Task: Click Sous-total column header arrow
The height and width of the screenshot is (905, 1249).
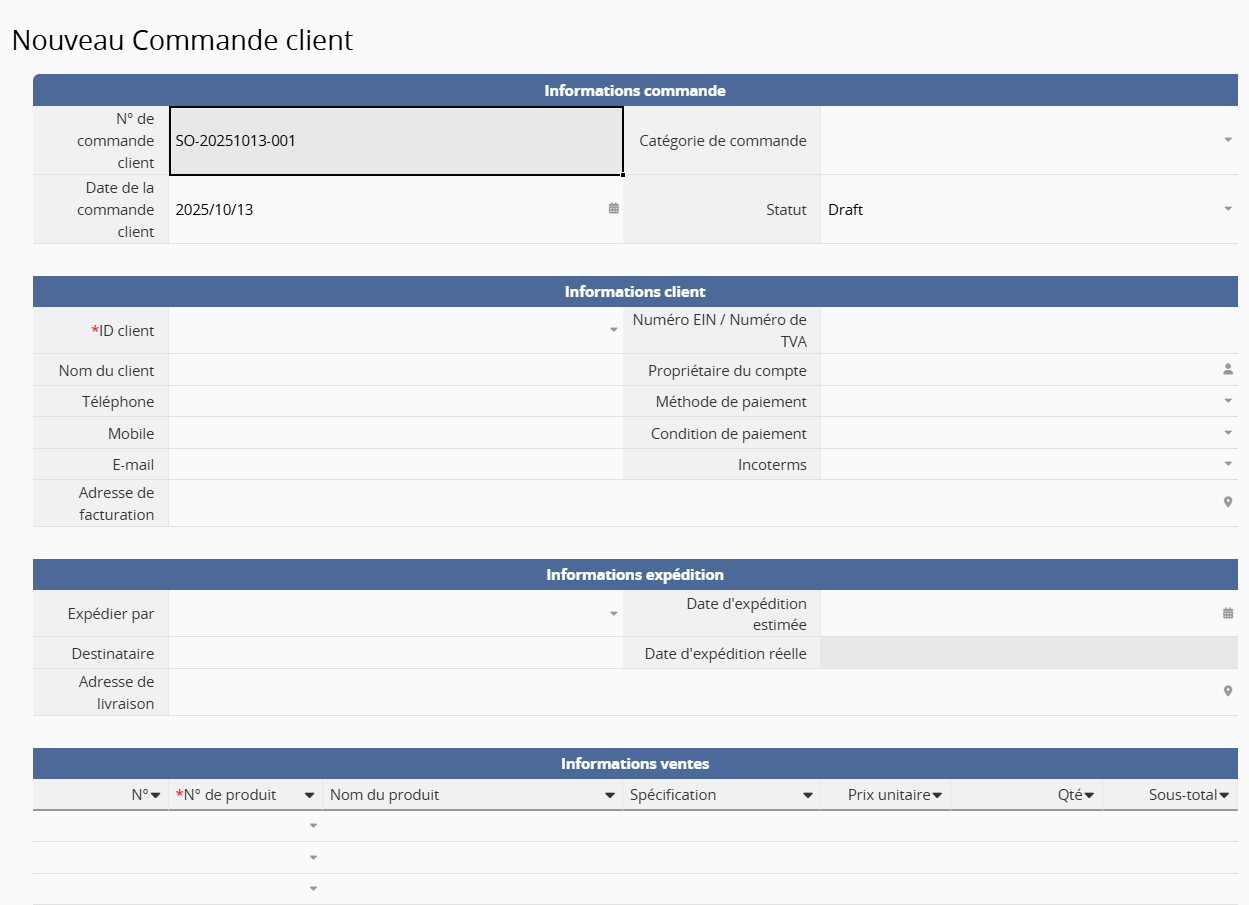Action: pyautogui.click(x=1224, y=795)
